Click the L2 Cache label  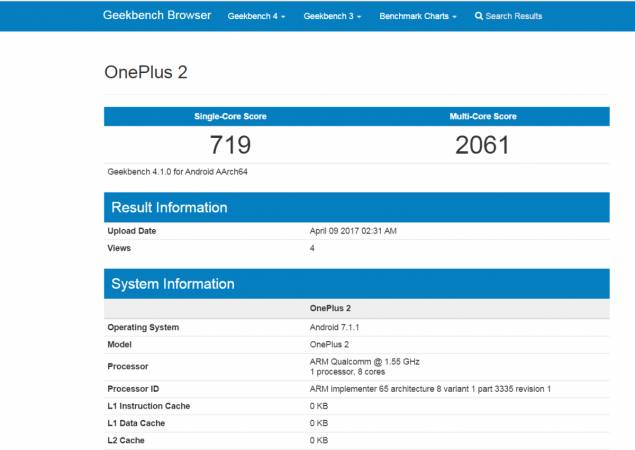coord(126,440)
